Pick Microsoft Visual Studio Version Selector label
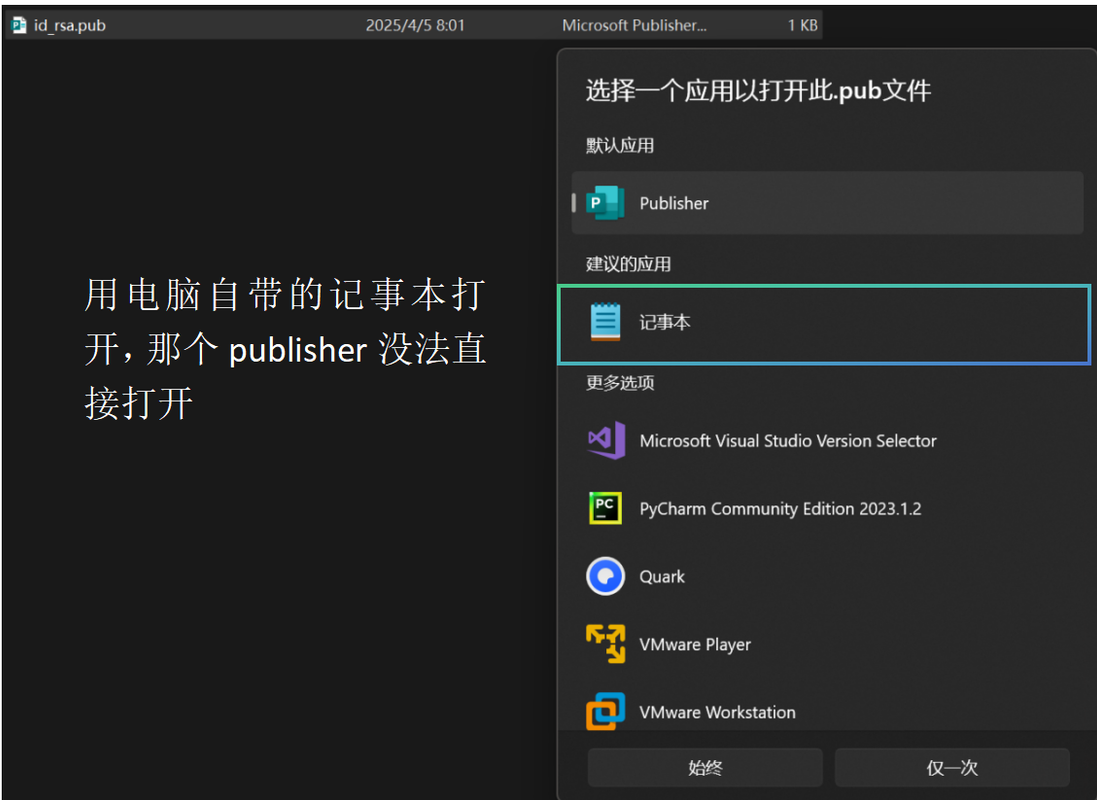Viewport: 1097px width, 800px height. [788, 441]
